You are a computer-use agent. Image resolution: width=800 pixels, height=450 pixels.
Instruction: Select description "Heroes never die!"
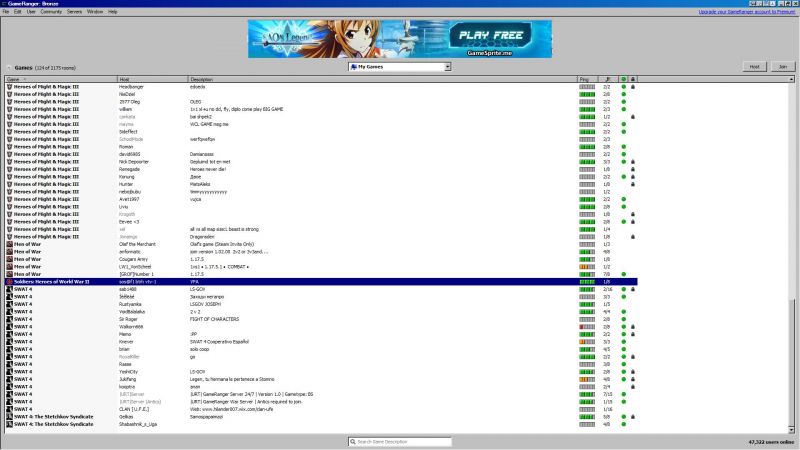208,169
